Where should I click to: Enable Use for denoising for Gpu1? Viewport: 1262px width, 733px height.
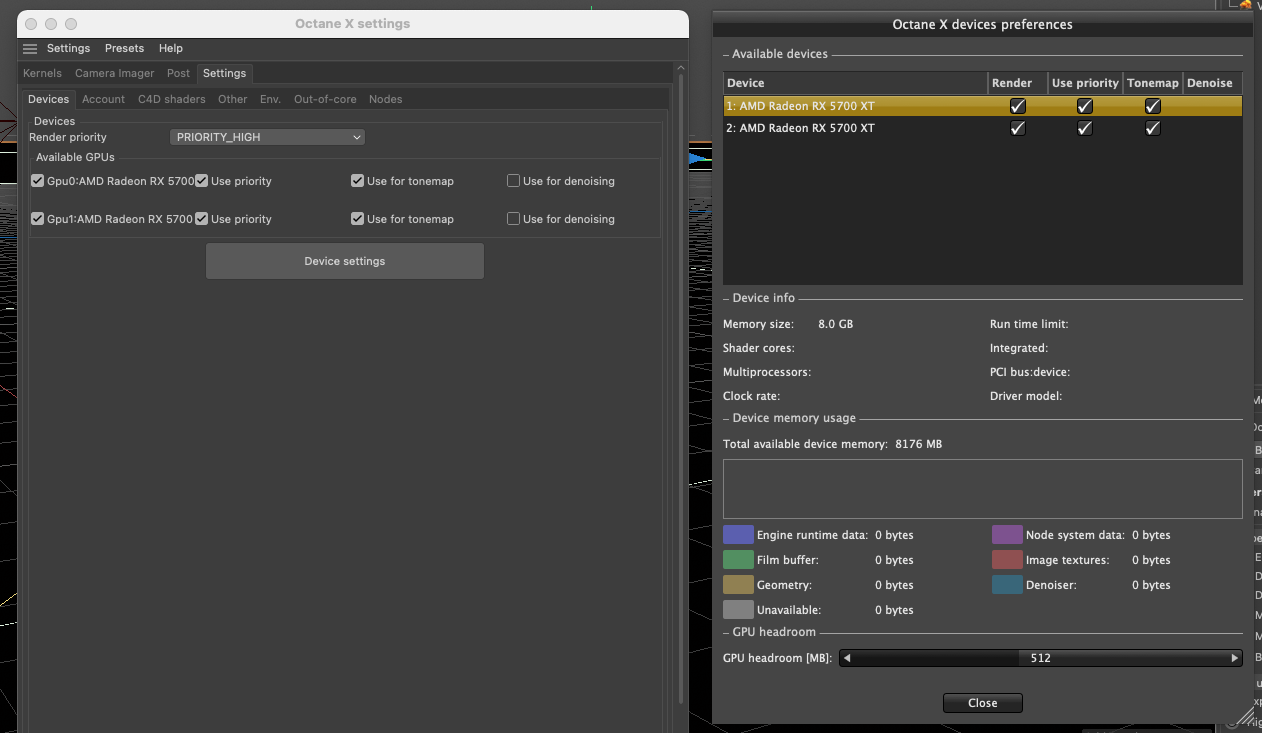coord(513,219)
